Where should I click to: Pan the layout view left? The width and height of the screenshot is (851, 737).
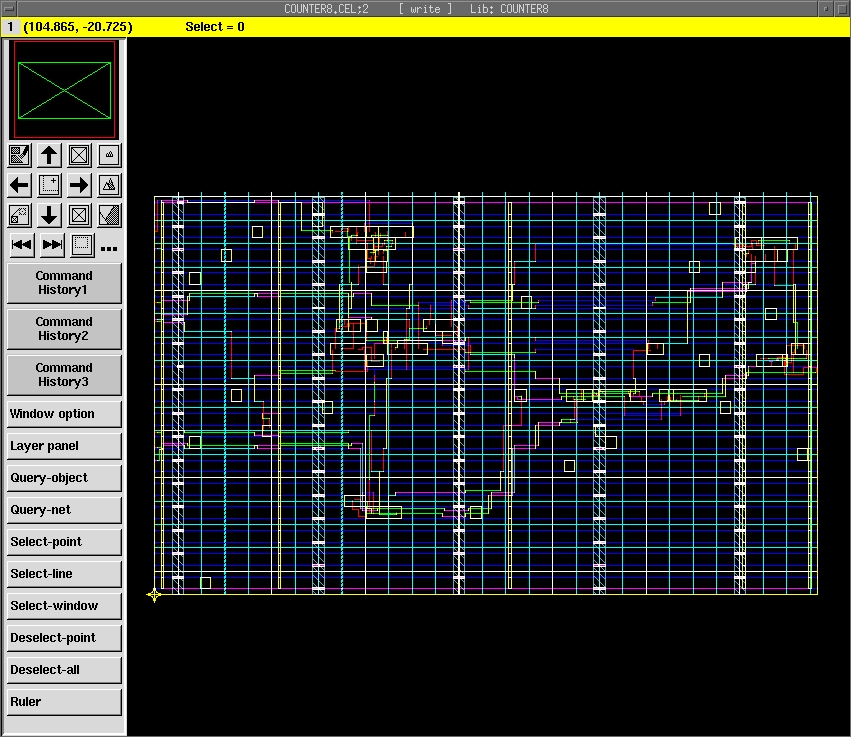tap(19, 185)
